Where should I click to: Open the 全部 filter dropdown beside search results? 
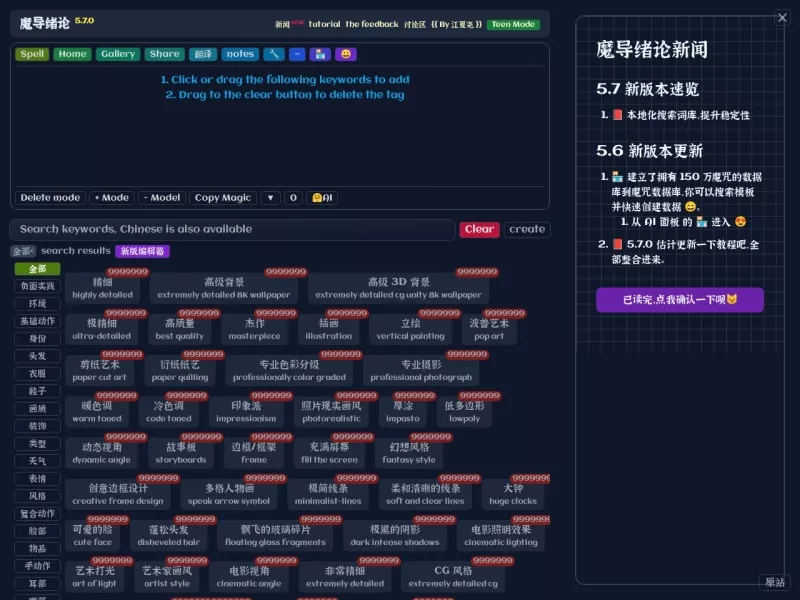coord(23,251)
